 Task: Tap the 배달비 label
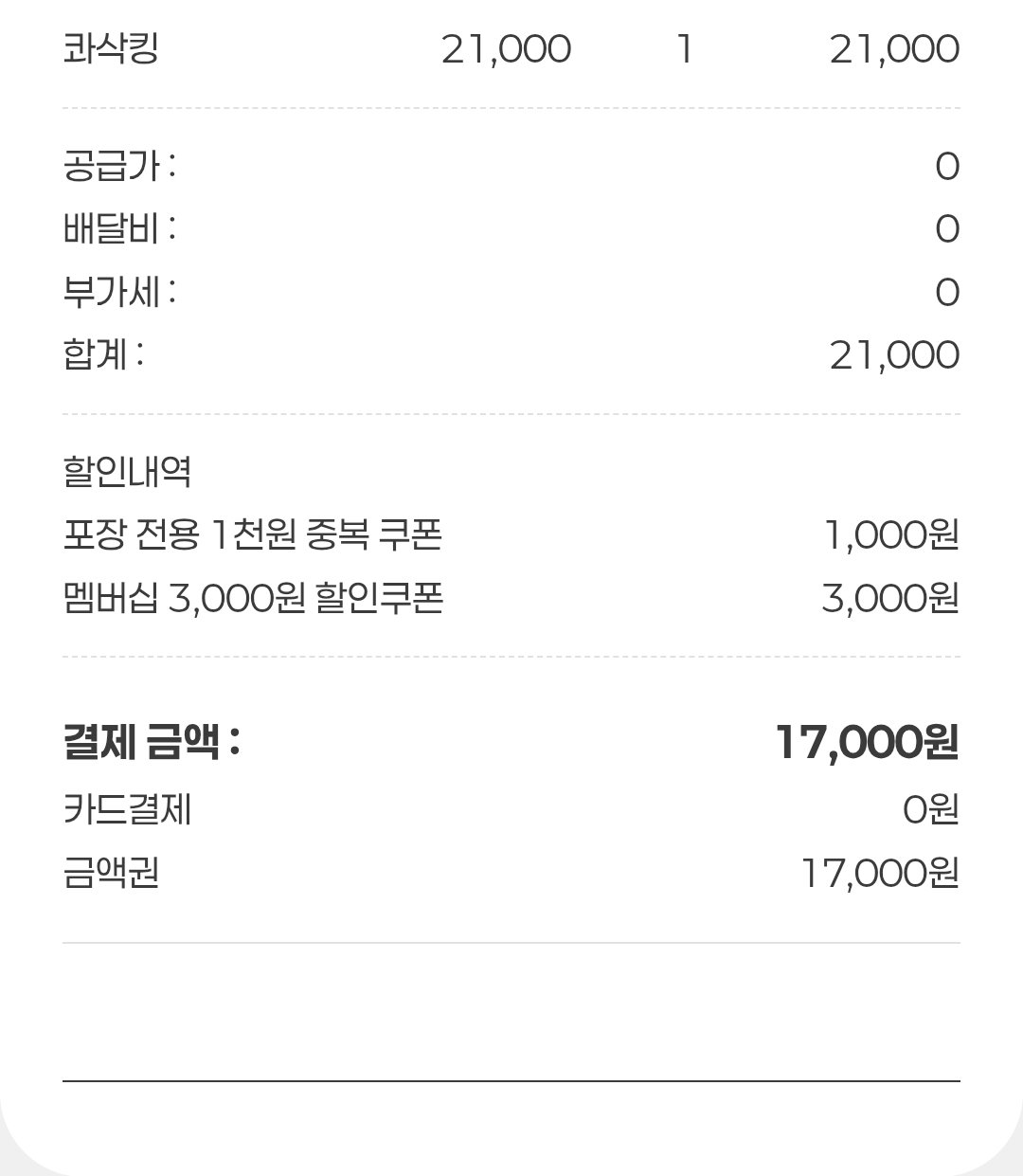(x=118, y=228)
